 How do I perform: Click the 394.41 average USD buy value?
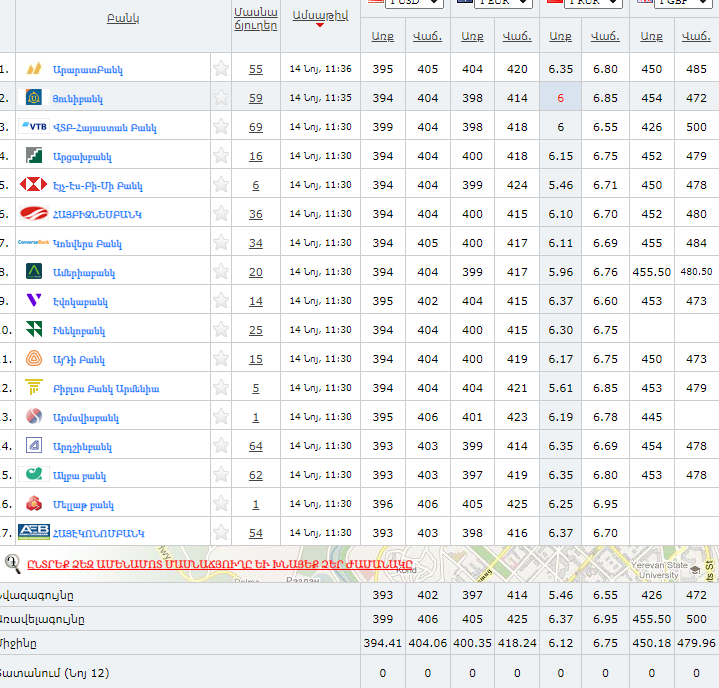(x=383, y=643)
